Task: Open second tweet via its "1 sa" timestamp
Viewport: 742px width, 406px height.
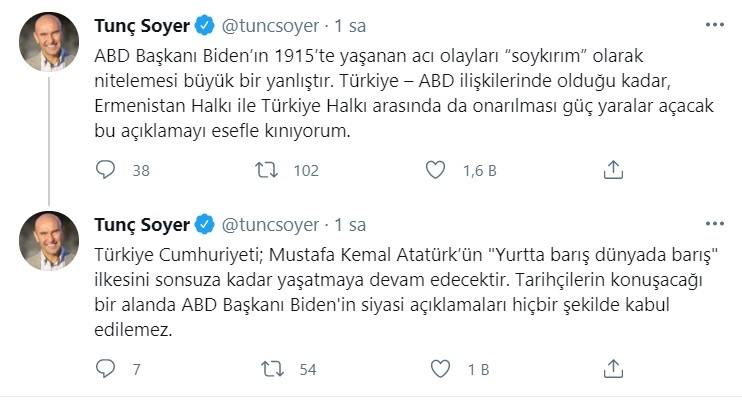Action: coord(351,222)
